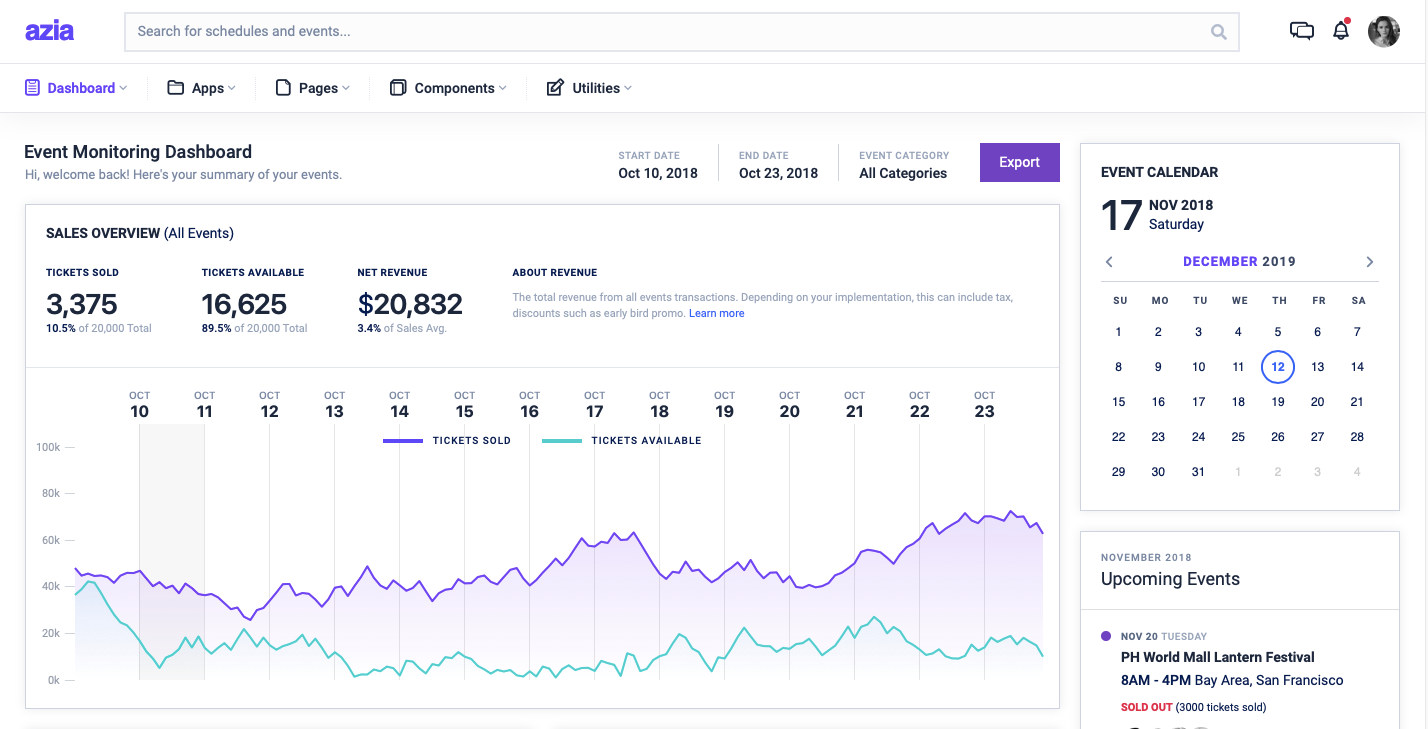Expand the Apps chevron
Viewport: 1428px width, 729px height.
231,88
